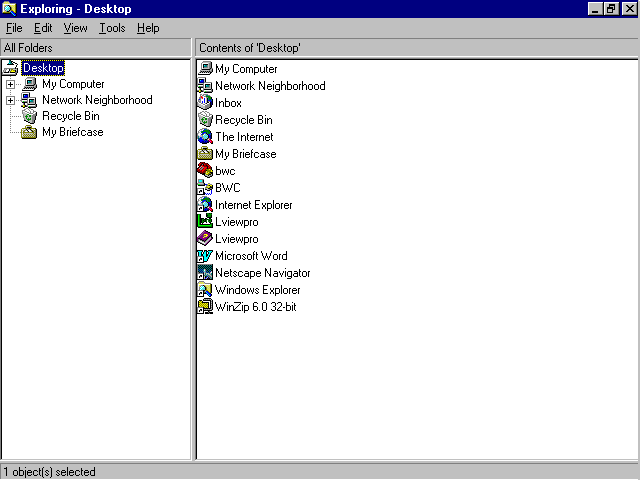Select the lowercase bwc red icon

click(206, 171)
